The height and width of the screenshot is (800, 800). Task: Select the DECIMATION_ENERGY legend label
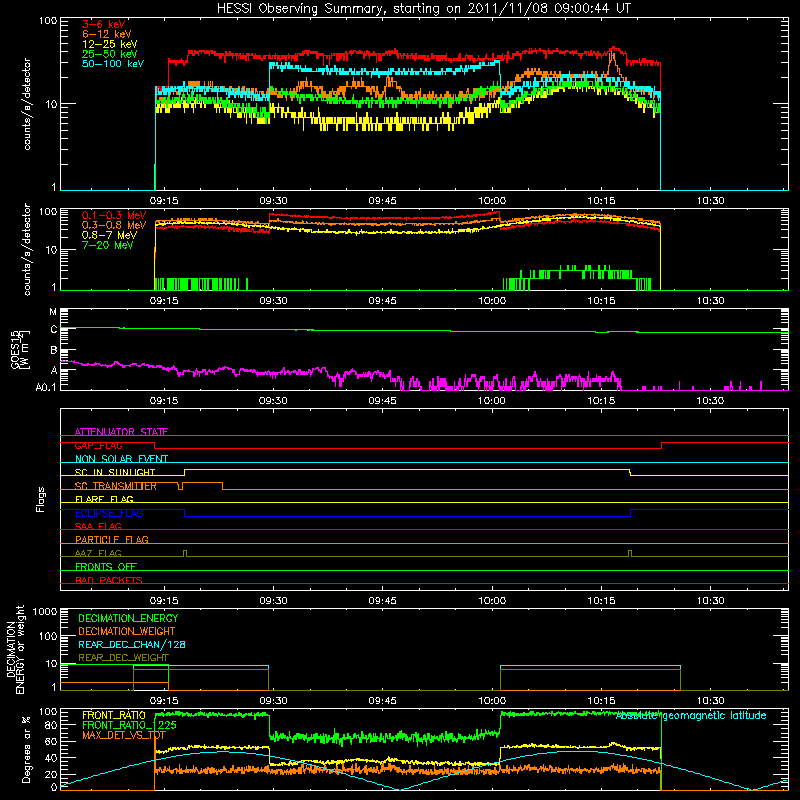pos(128,618)
